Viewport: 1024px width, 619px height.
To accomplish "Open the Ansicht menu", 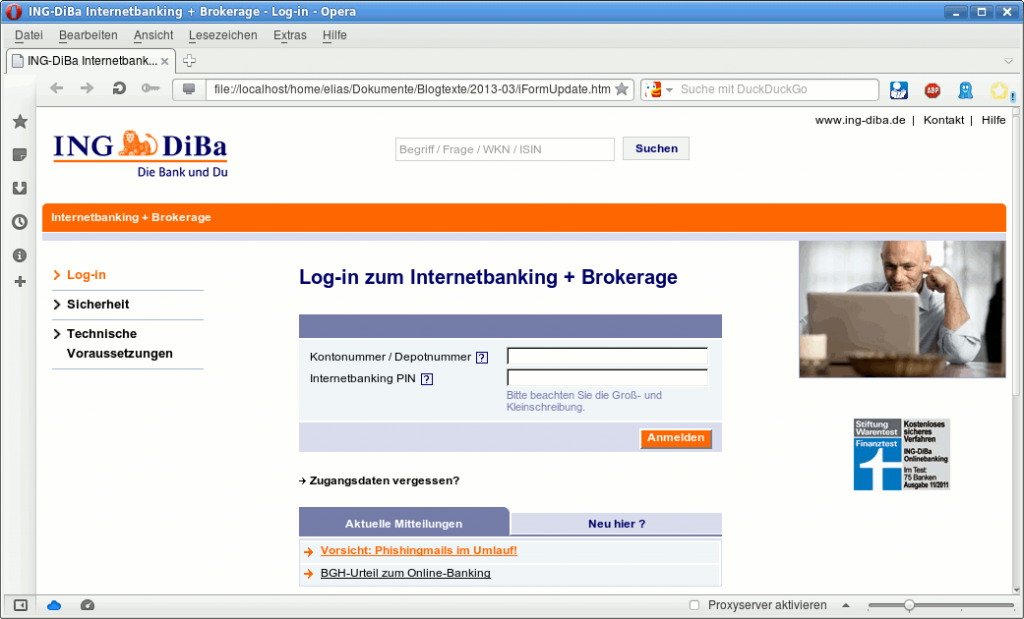I will pyautogui.click(x=153, y=35).
